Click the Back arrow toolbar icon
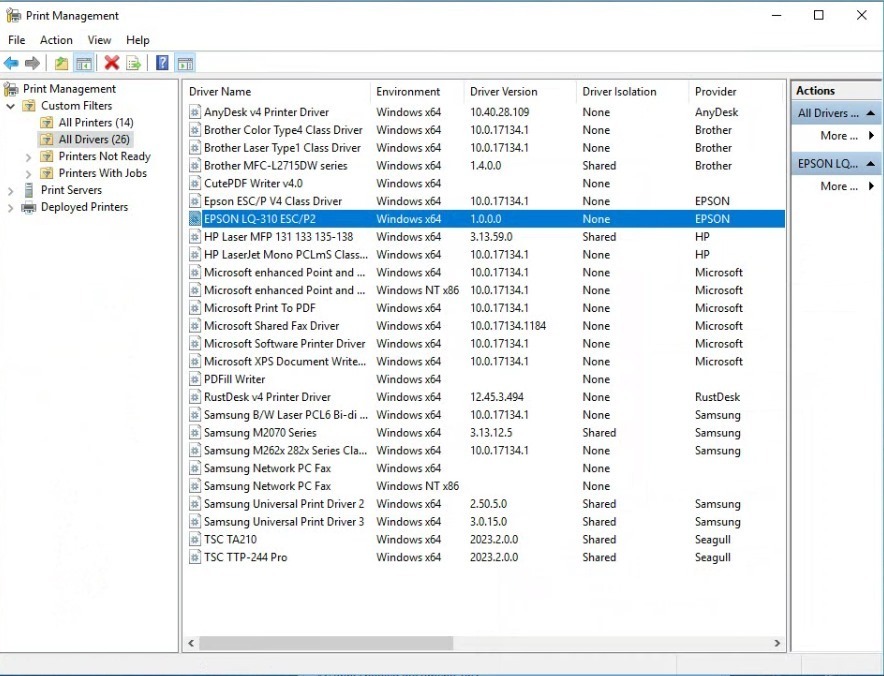 pos(11,63)
